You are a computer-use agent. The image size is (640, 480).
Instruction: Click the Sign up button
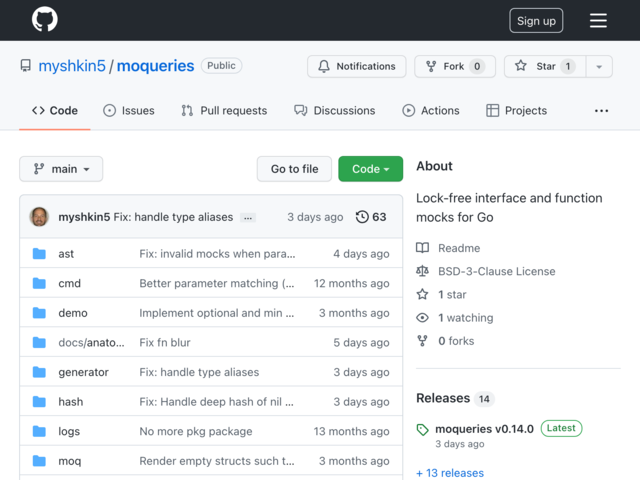pyautogui.click(x=536, y=20)
